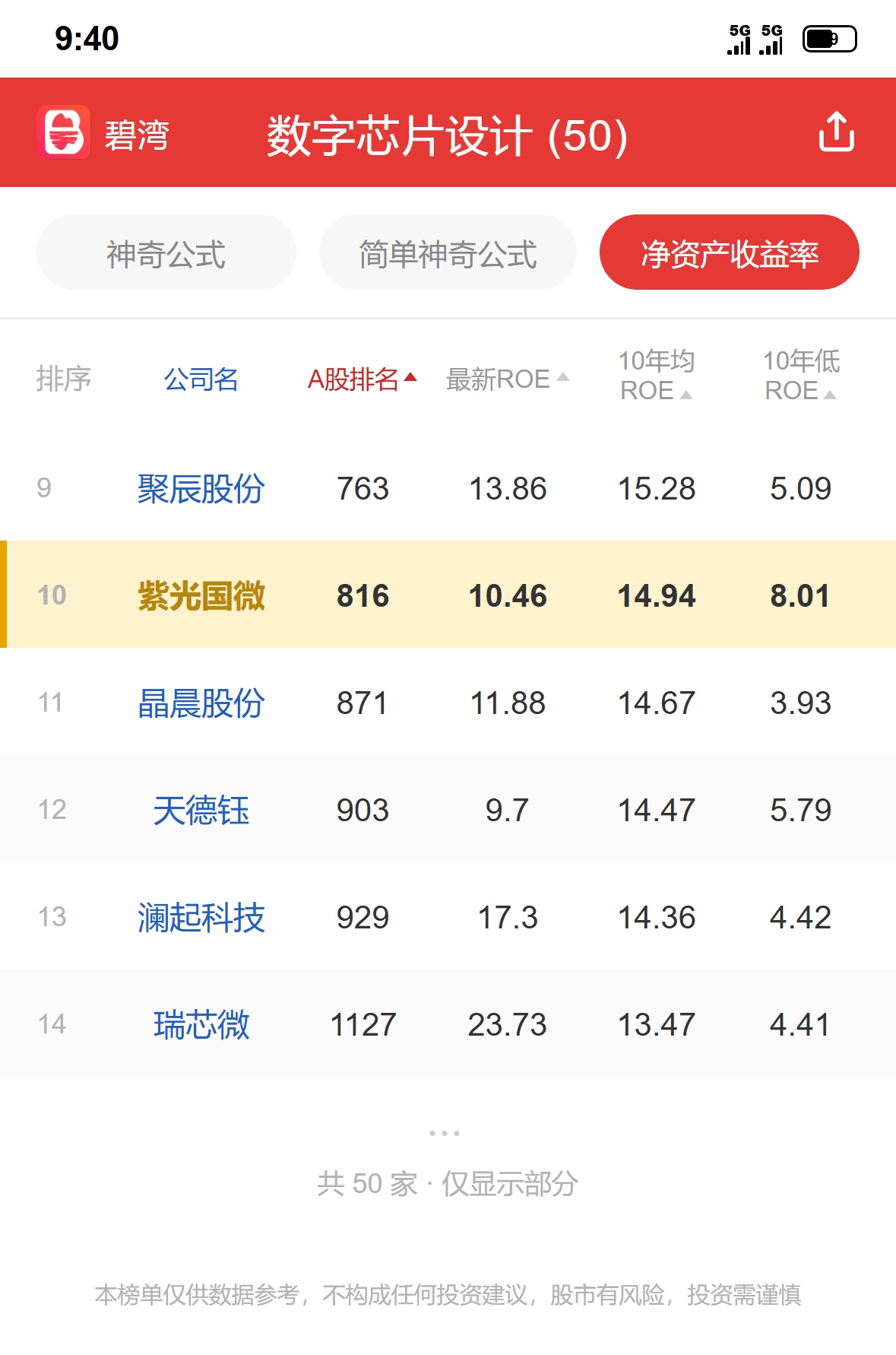Click A-share rank value 816

[x=363, y=595]
